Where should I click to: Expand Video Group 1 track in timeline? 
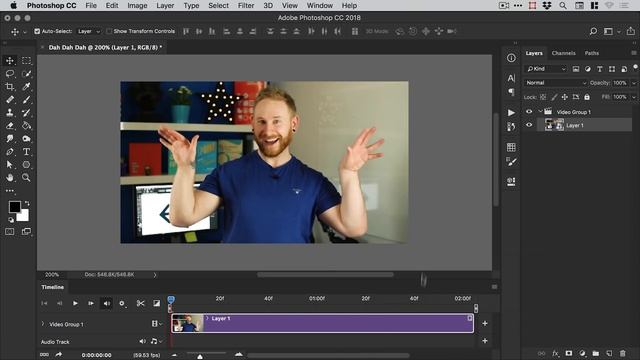click(x=43, y=324)
